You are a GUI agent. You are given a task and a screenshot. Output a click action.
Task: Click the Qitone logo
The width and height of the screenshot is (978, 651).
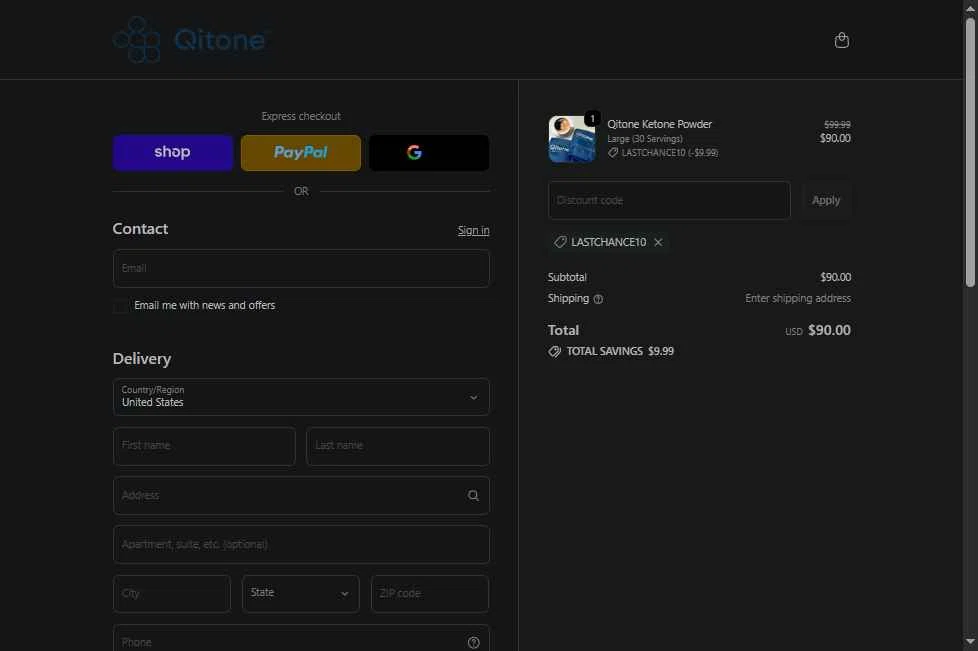tap(191, 39)
